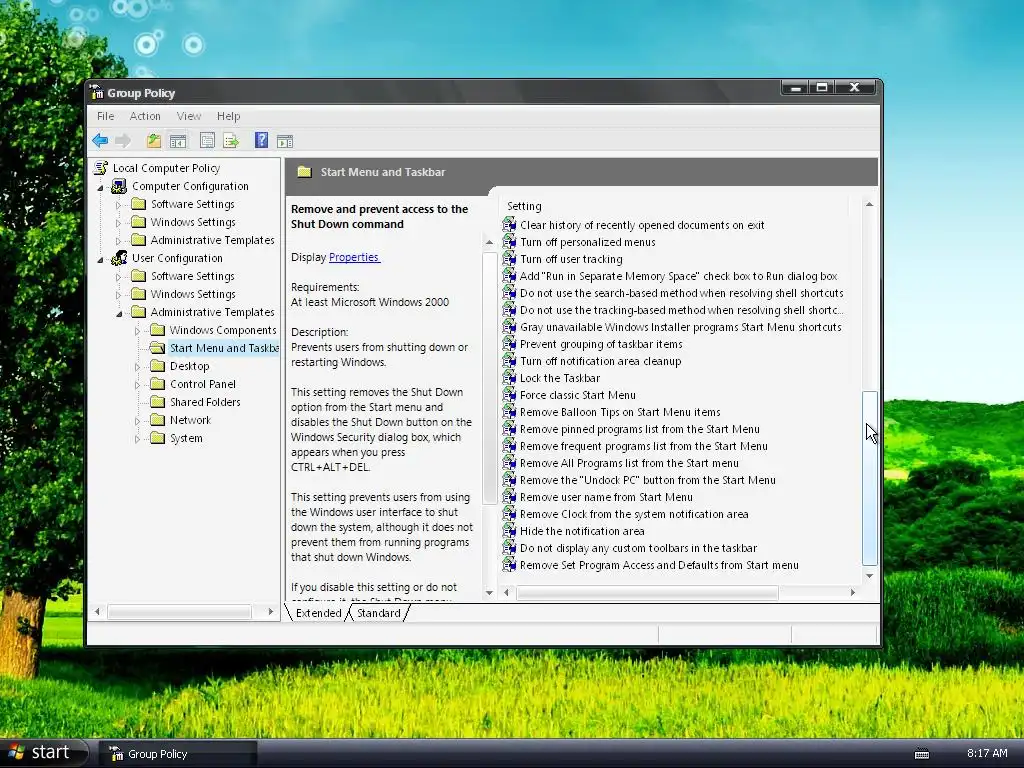
Task: Click the blue Help toolbar icon
Action: pyautogui.click(x=261, y=140)
